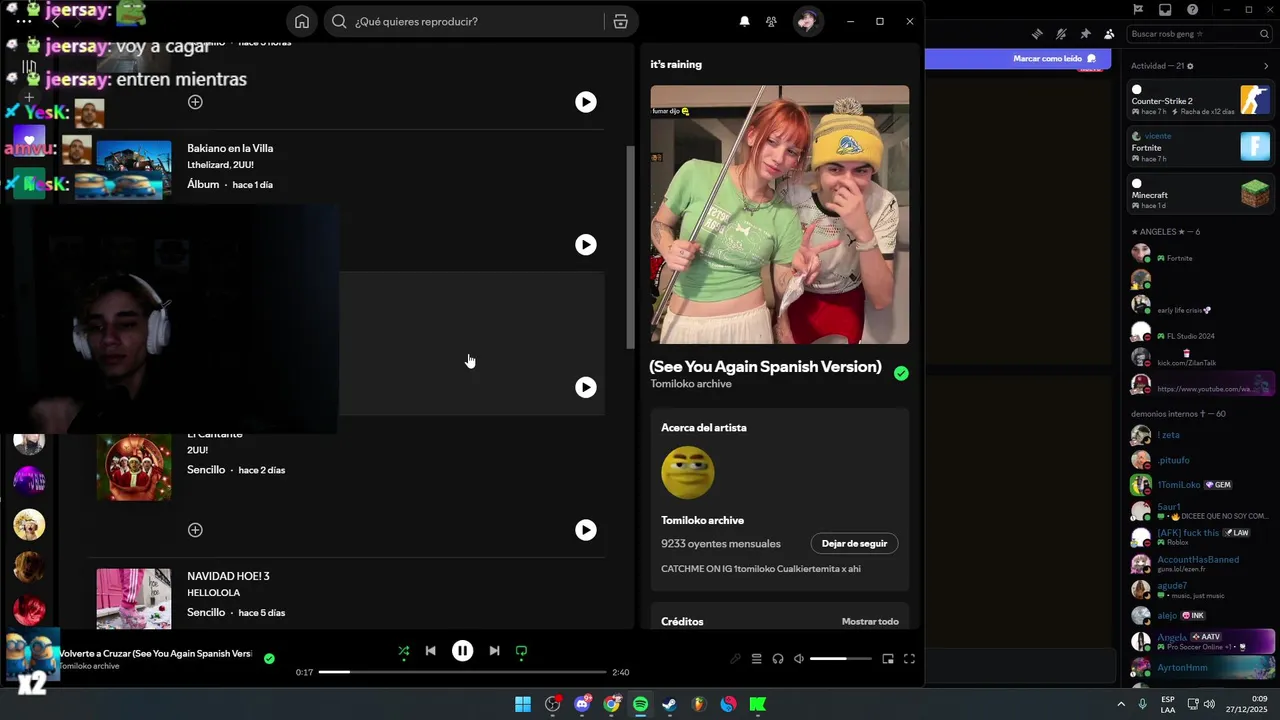Open the ESP LAA language switcher
The height and width of the screenshot is (720, 1280).
click(1168, 704)
